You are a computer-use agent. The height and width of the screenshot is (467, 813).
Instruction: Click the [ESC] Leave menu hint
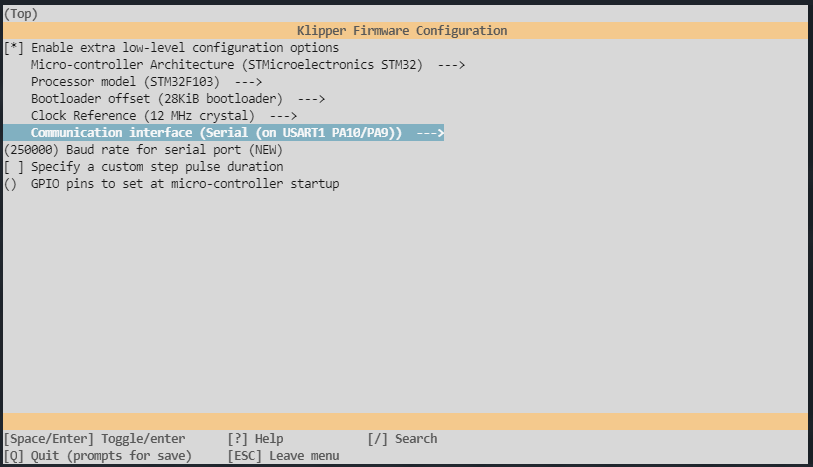pyautogui.click(x=283, y=455)
